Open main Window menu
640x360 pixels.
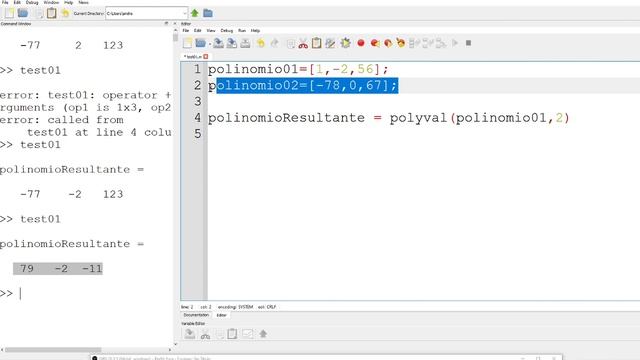pyautogui.click(x=51, y=2)
